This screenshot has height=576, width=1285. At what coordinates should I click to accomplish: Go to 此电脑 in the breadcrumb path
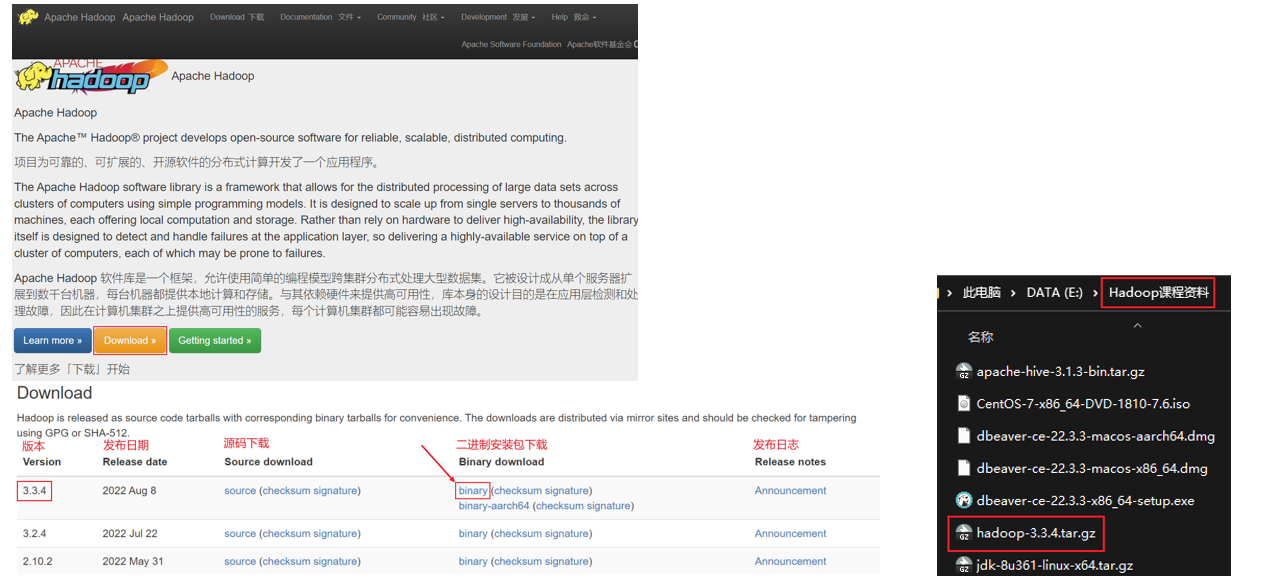[982, 293]
